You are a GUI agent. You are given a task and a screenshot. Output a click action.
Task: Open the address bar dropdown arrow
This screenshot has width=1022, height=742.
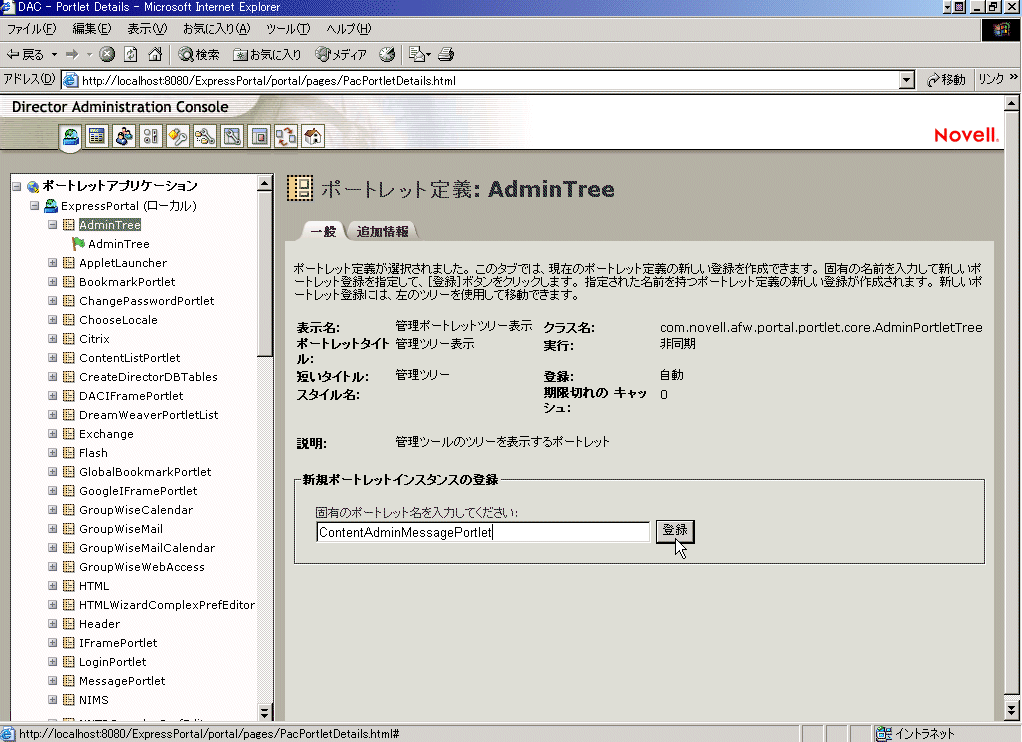[x=907, y=80]
